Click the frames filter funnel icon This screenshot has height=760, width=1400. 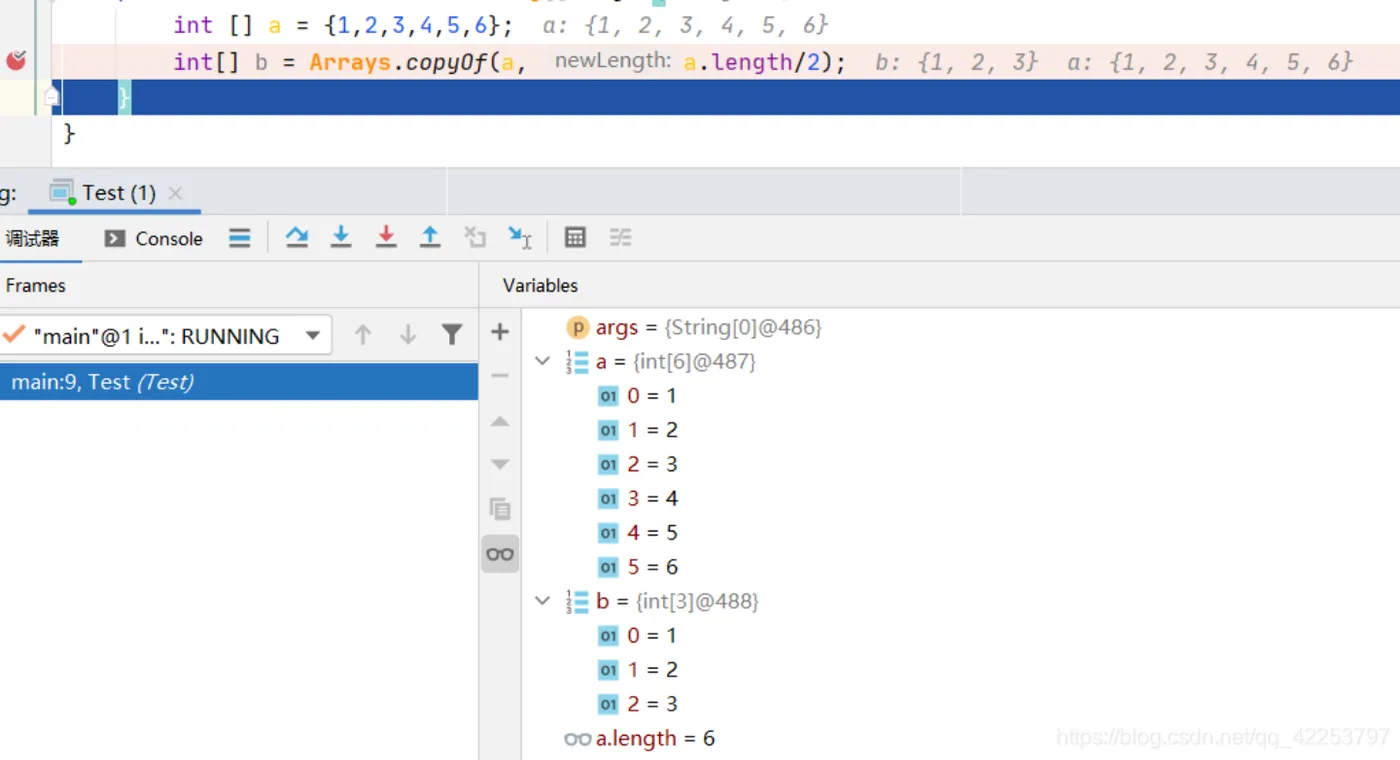452,336
